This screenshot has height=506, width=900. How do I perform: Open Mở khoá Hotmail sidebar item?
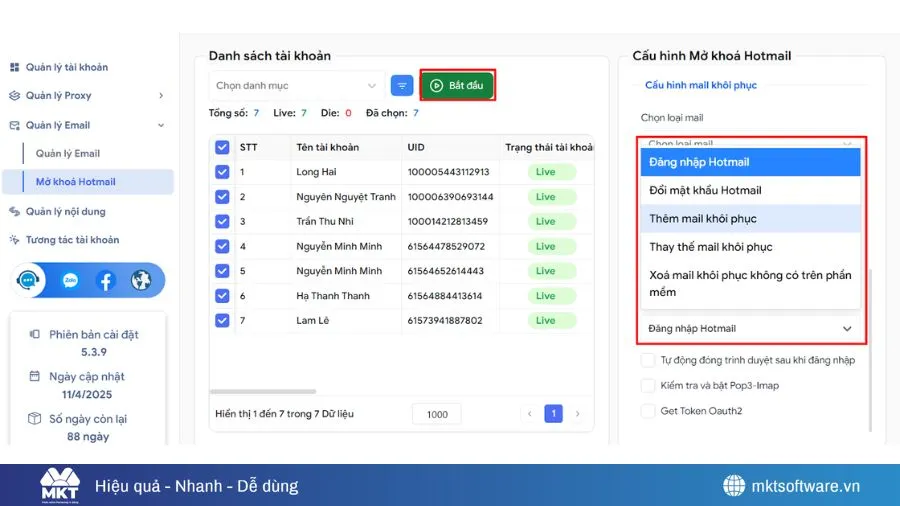point(88,182)
